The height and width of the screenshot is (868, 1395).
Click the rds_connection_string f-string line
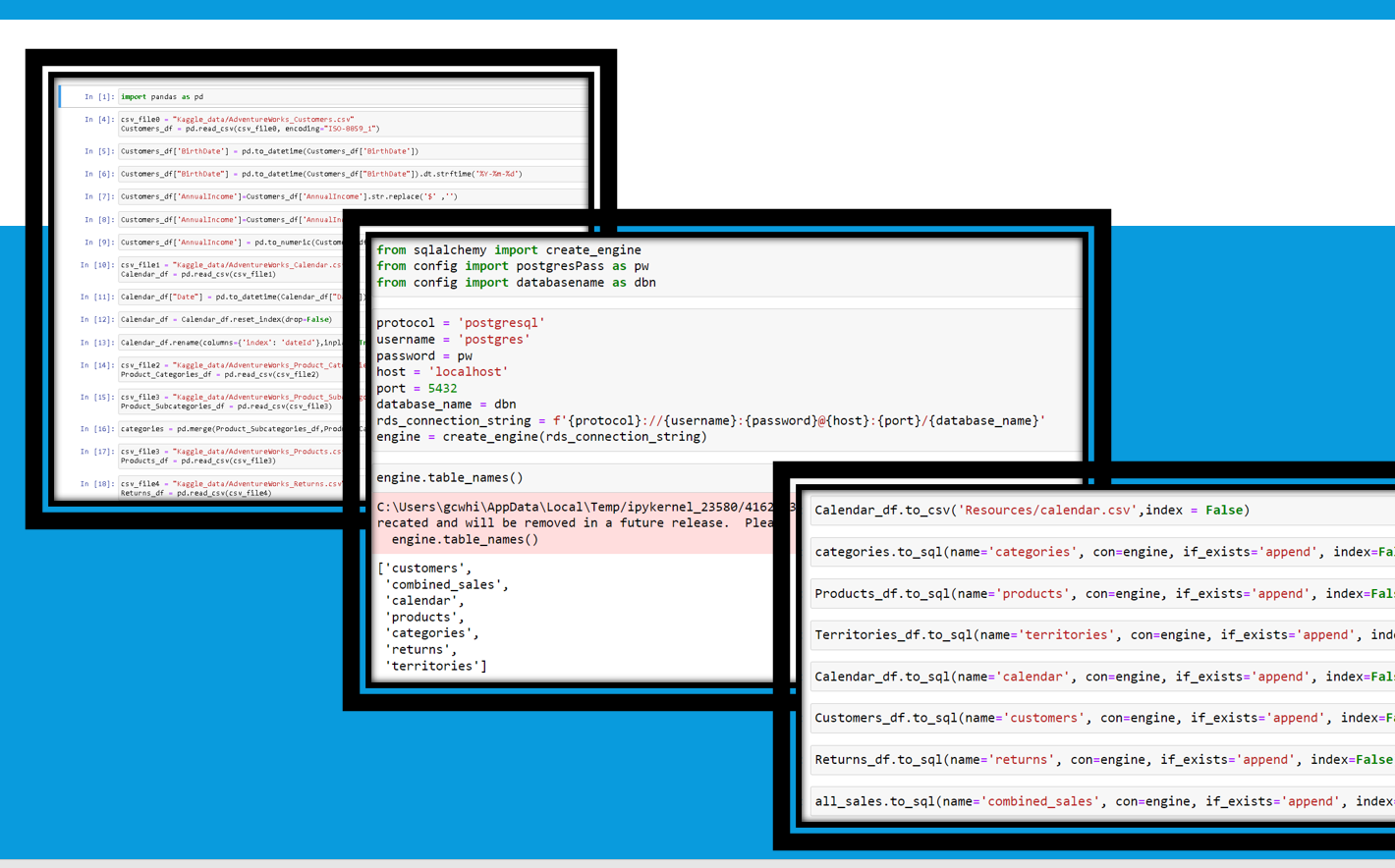(711, 420)
